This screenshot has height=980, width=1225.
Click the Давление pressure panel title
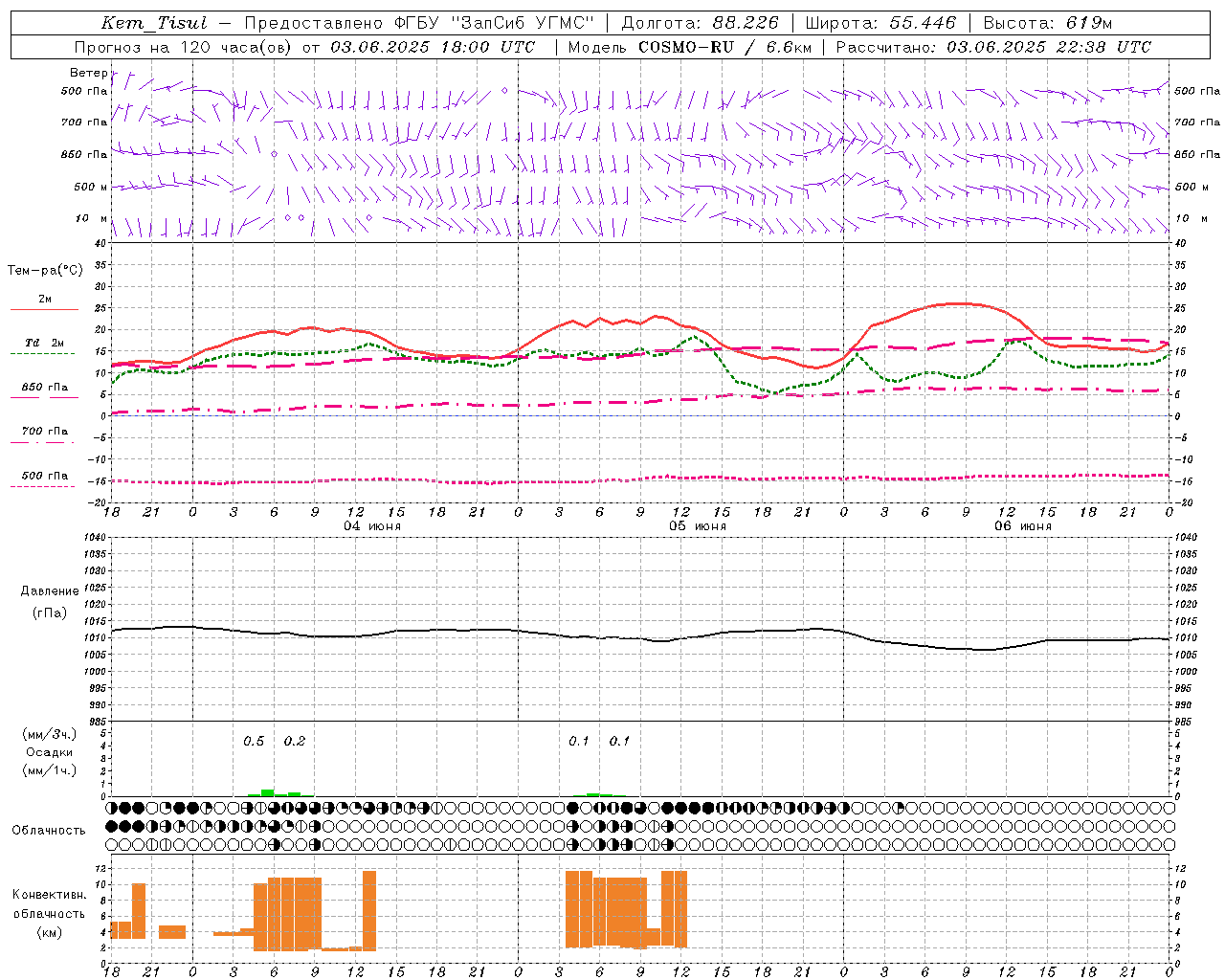pyautogui.click(x=50, y=591)
